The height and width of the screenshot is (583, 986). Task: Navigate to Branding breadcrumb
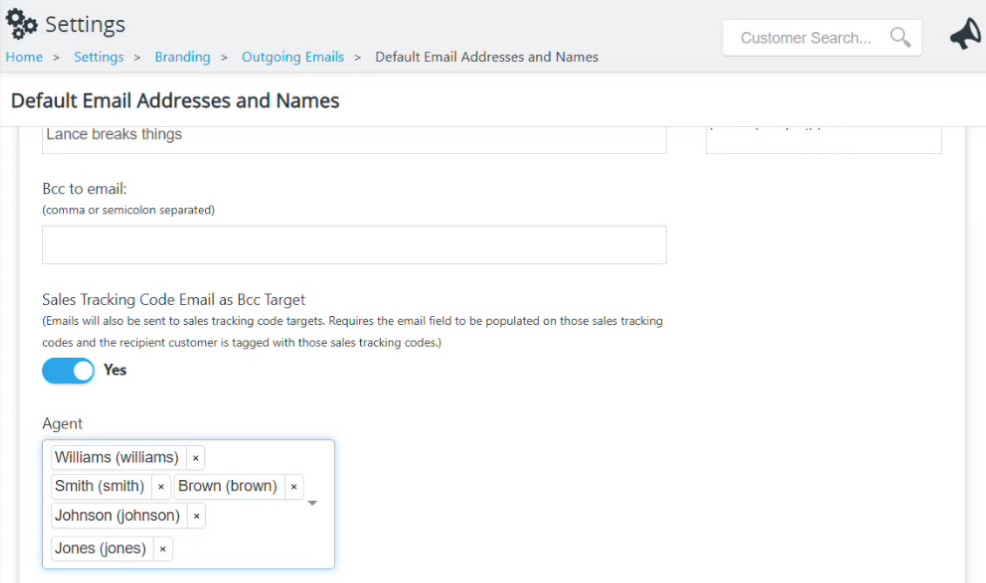pyautogui.click(x=182, y=57)
